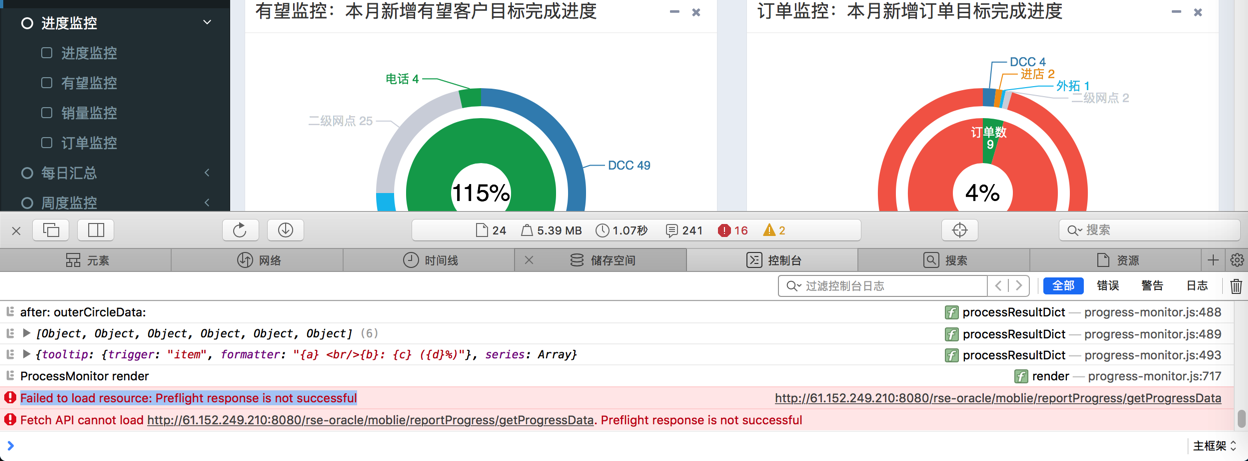
Task: Close the 有望监控 chart panel
Action: point(696,12)
